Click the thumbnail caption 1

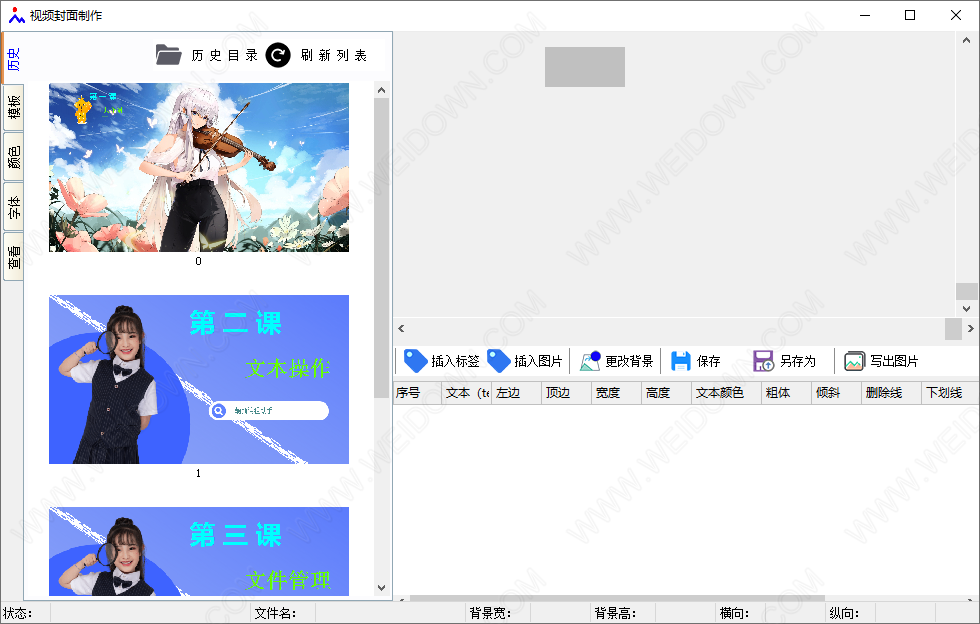click(198, 473)
